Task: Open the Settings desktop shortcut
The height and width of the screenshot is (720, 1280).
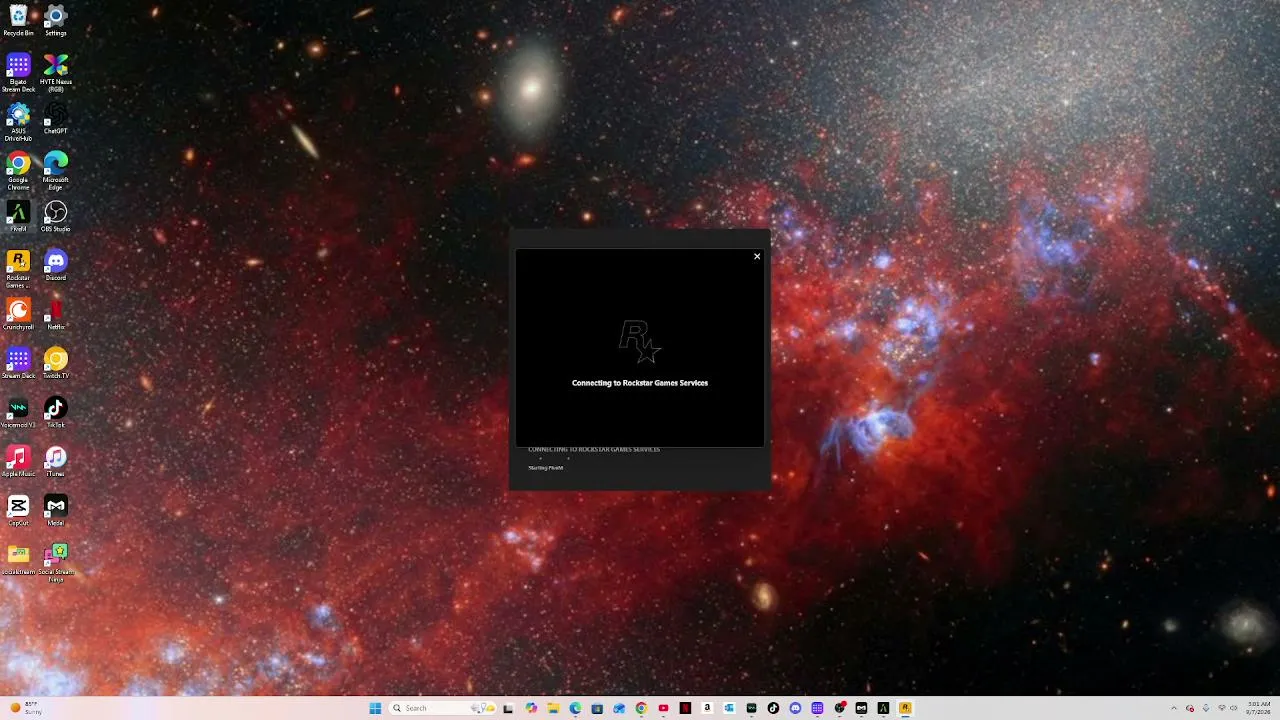Action: click(56, 21)
